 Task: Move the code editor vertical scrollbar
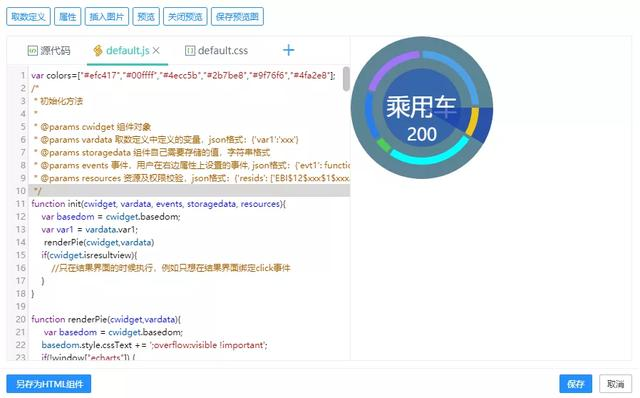coord(346,79)
